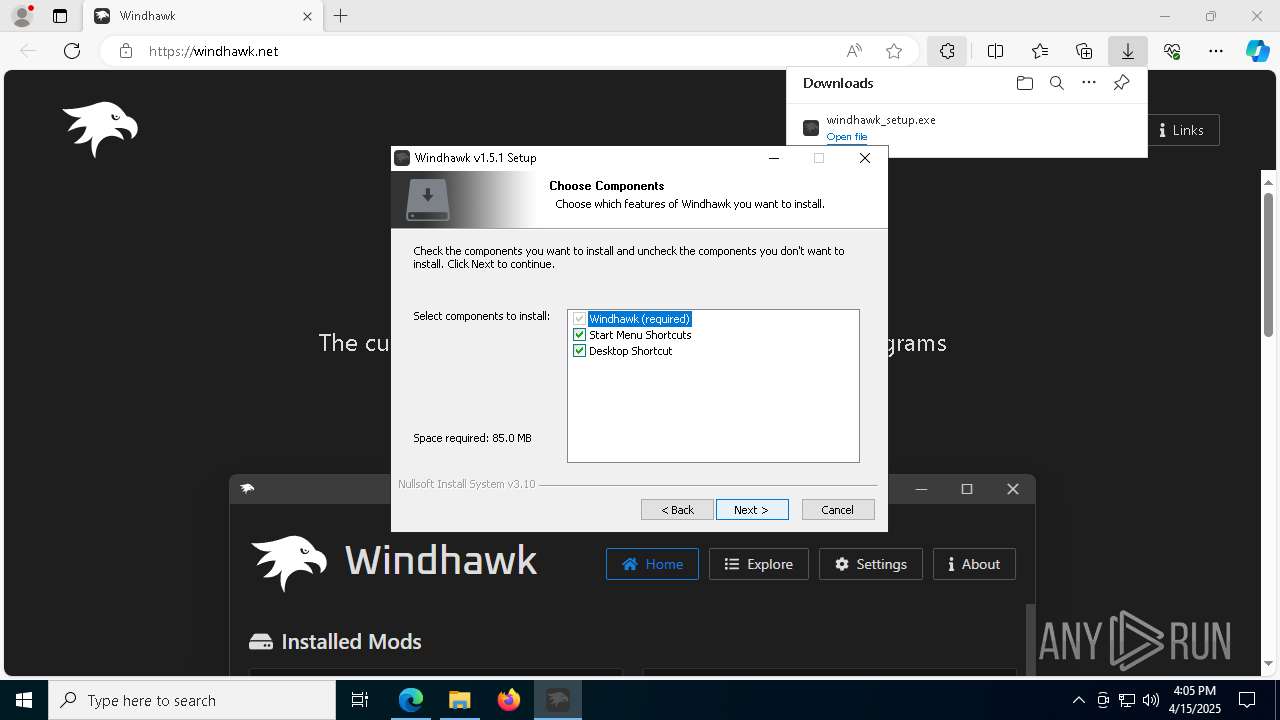Open Microsoft Edge from taskbar
The image size is (1280, 720).
pyautogui.click(x=411, y=700)
